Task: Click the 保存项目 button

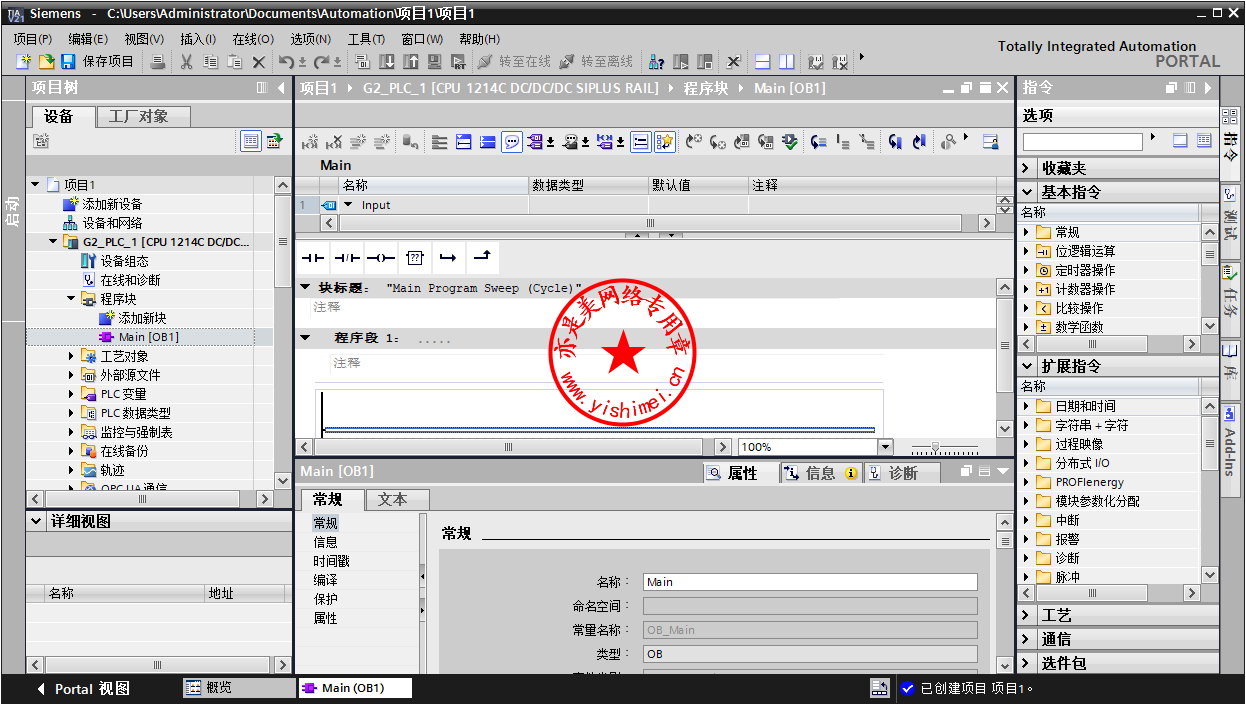Action: pos(98,62)
